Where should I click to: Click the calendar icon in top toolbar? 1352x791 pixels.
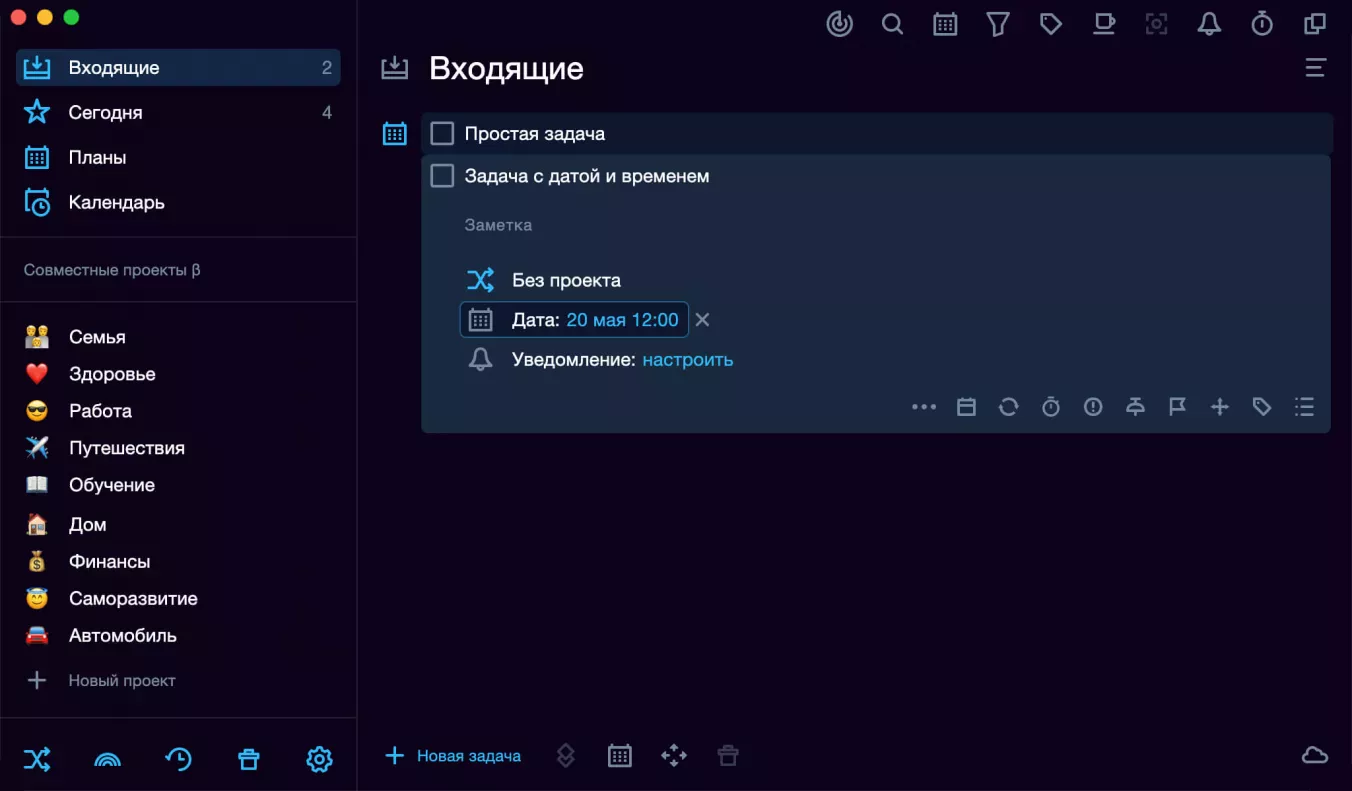(945, 24)
